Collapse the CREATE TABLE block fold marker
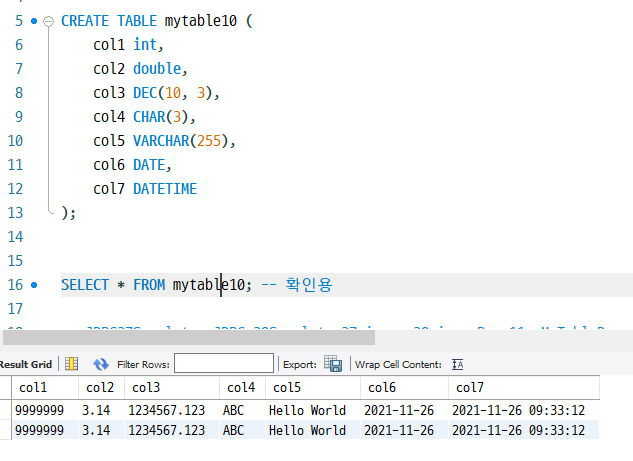Viewport: 633px width, 461px height. click(48, 21)
